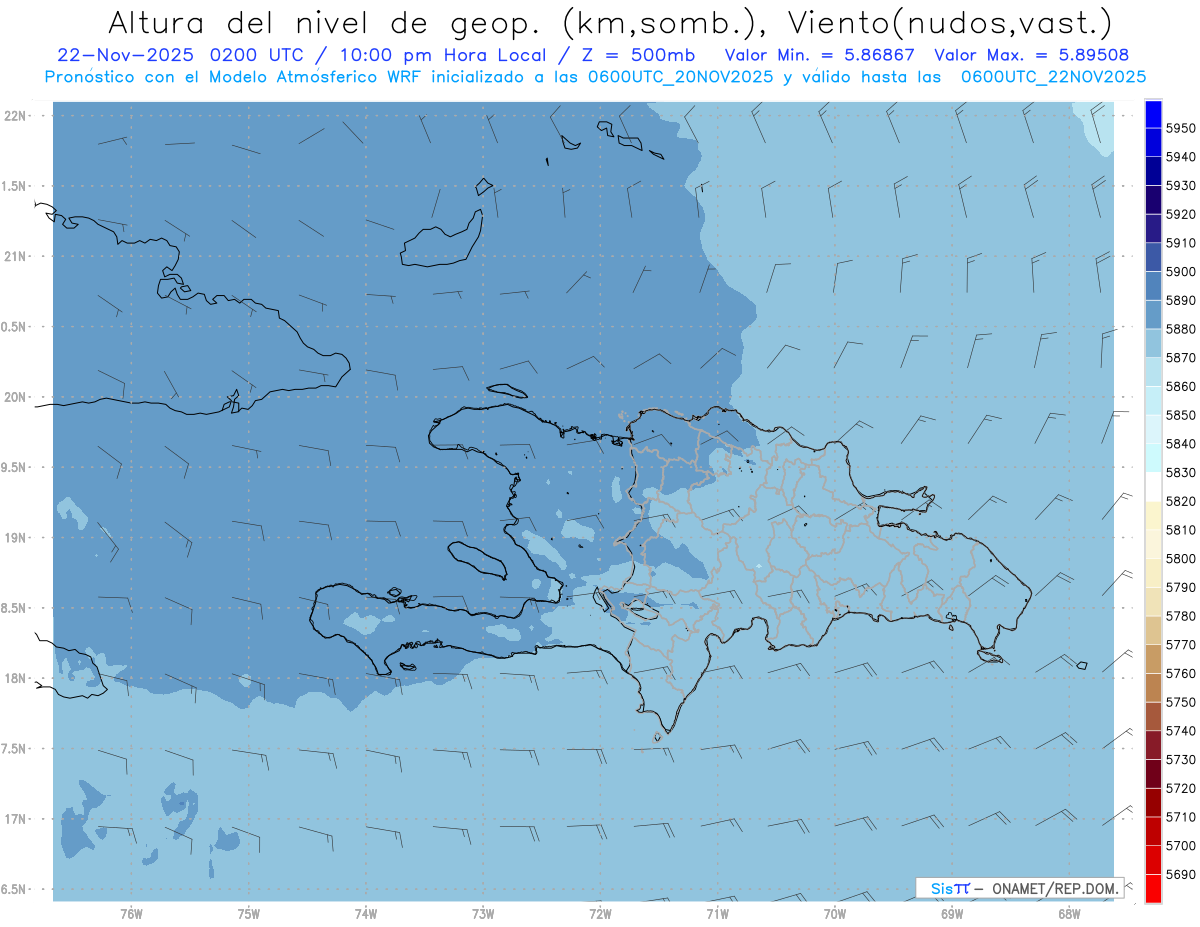This screenshot has height=927, width=1200.
Task: Click the legend value '5950'
Action: (1180, 128)
